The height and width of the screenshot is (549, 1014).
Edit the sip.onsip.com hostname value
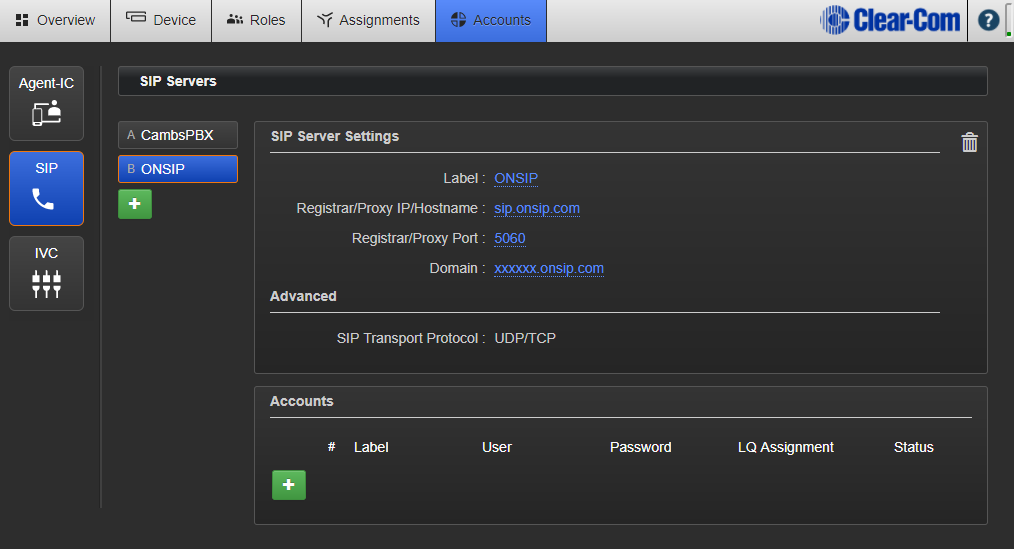537,208
